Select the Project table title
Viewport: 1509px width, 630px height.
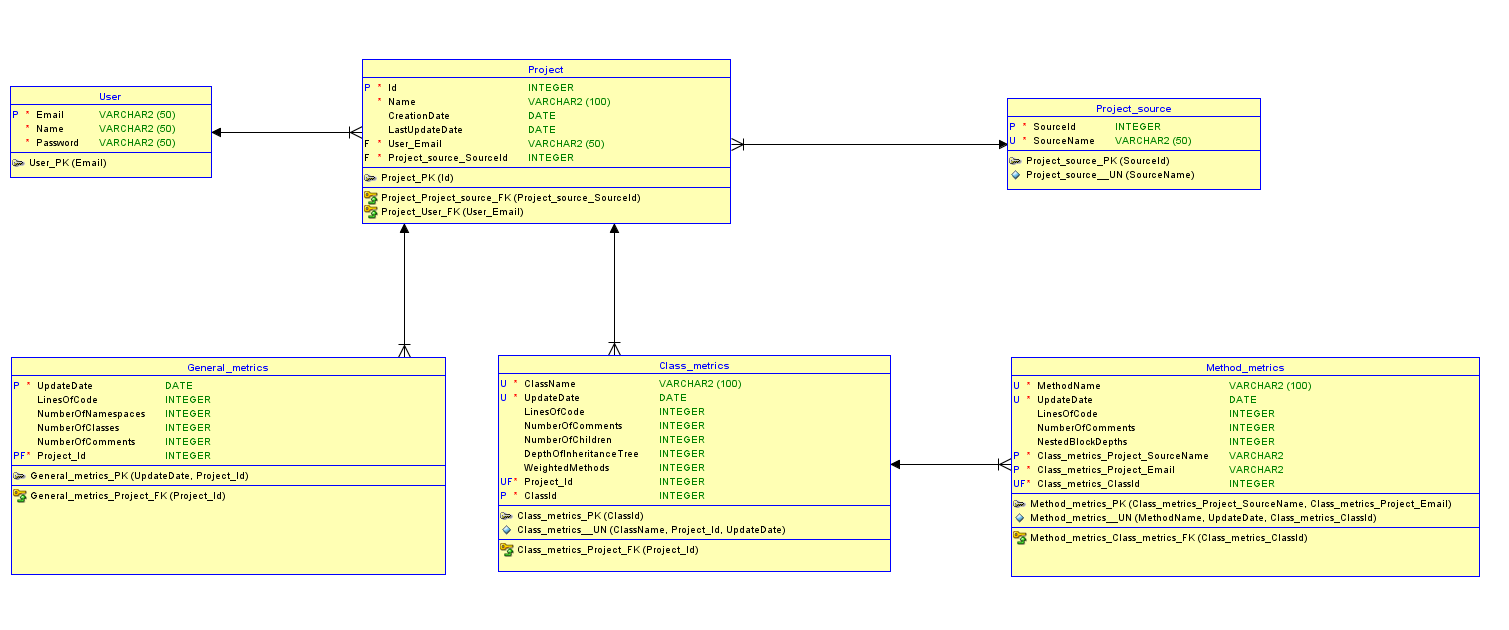coord(546,70)
